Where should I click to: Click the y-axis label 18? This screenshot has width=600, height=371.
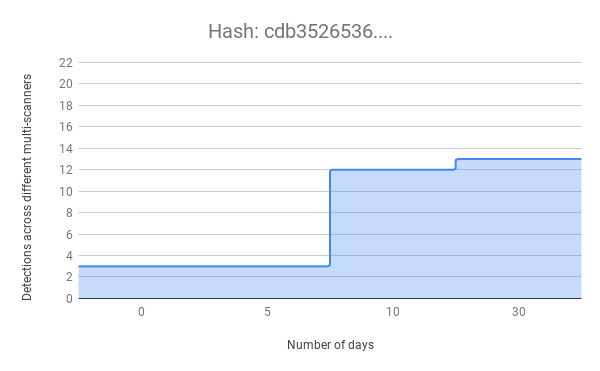coord(66,105)
